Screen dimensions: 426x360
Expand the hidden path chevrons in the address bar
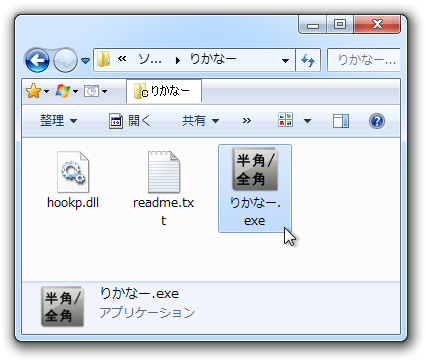[122, 59]
